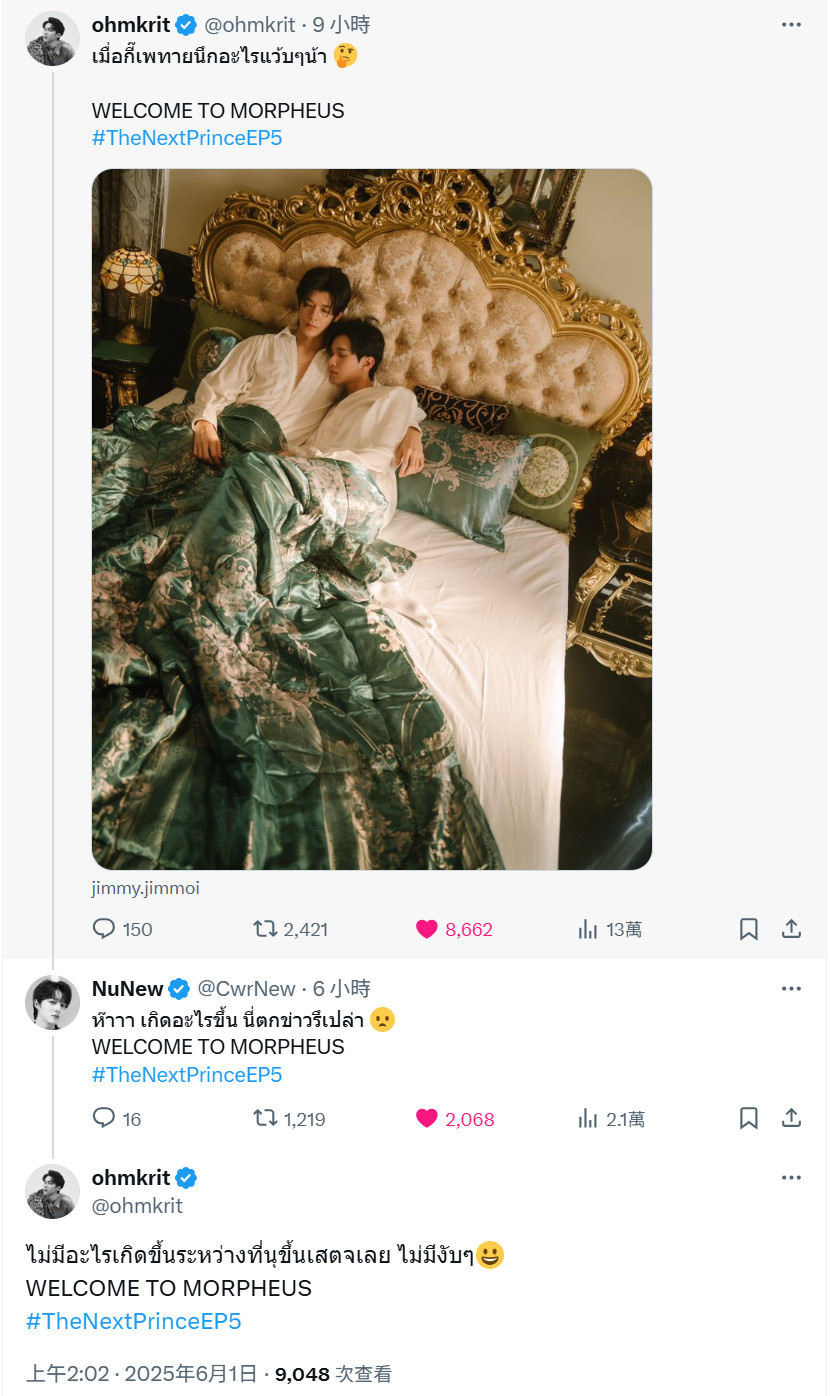Reply to NuNew's tweet
This screenshot has width=830, height=1396.
point(104,1118)
